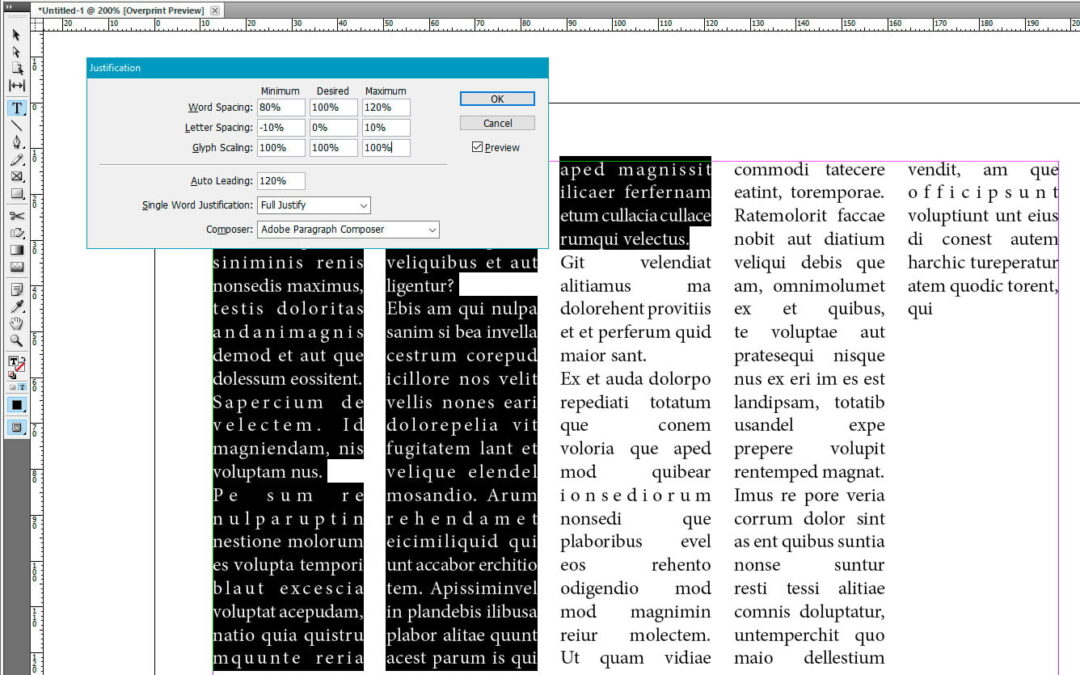Click OK in Justification dialog
This screenshot has height=675, width=1080.
click(497, 99)
